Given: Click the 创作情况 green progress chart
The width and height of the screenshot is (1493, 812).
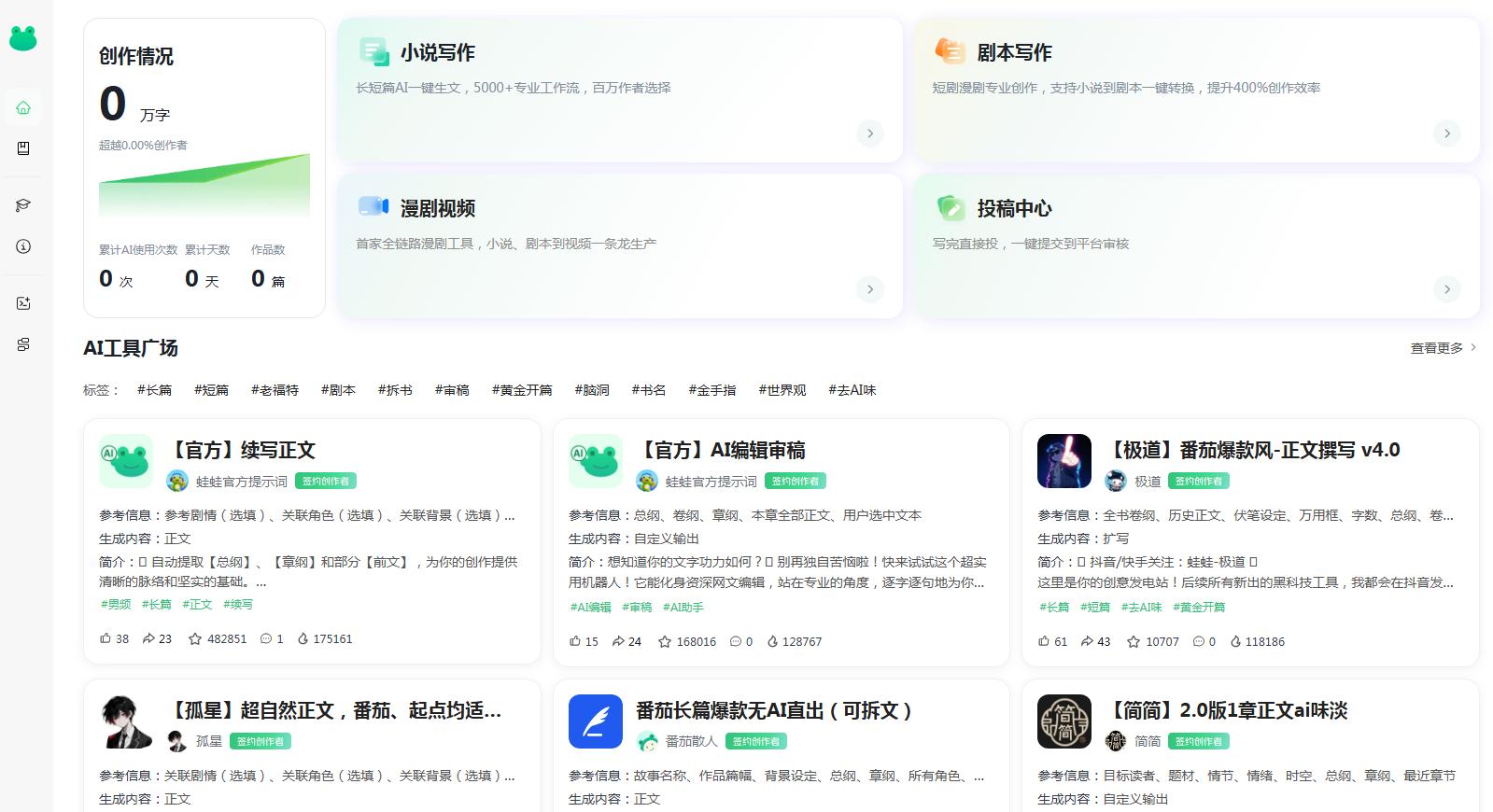Looking at the screenshot, I should pos(204,187).
